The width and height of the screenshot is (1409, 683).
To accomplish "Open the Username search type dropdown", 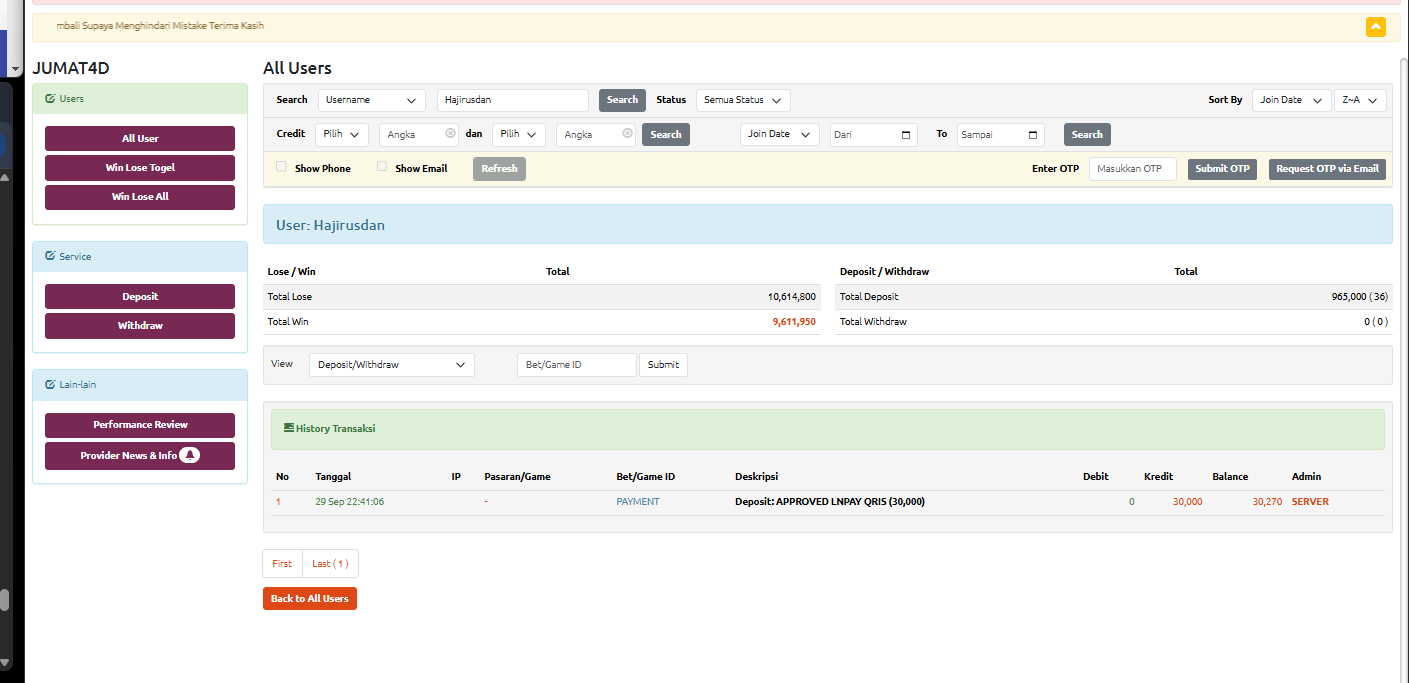I will (x=372, y=100).
